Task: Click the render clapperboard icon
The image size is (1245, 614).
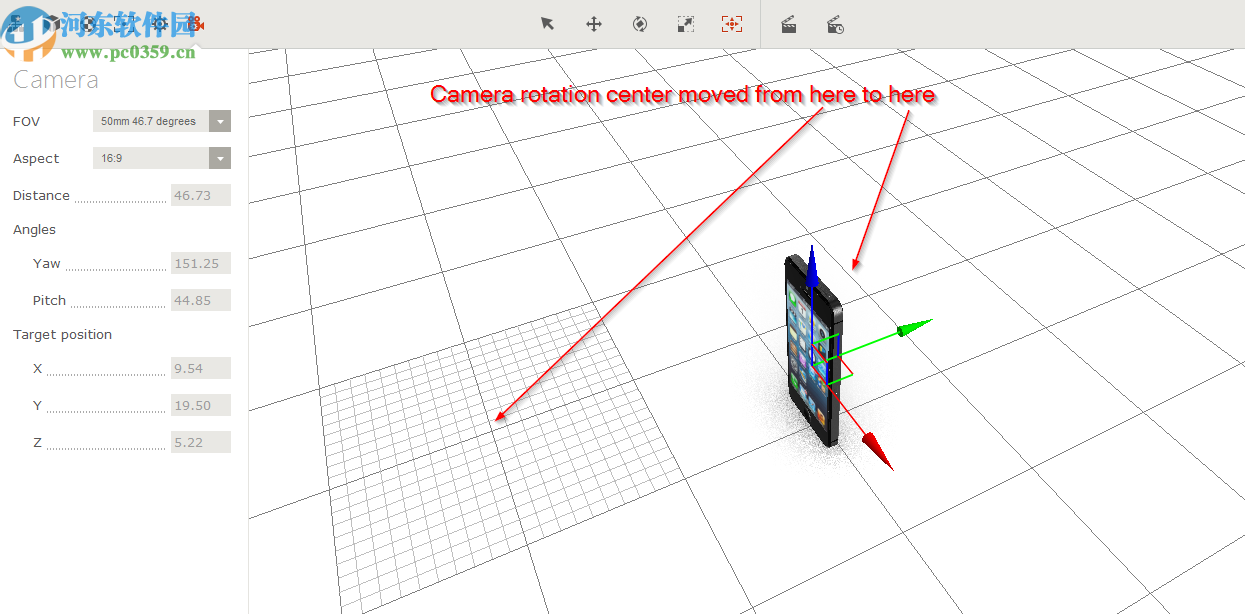Action: pos(788,24)
